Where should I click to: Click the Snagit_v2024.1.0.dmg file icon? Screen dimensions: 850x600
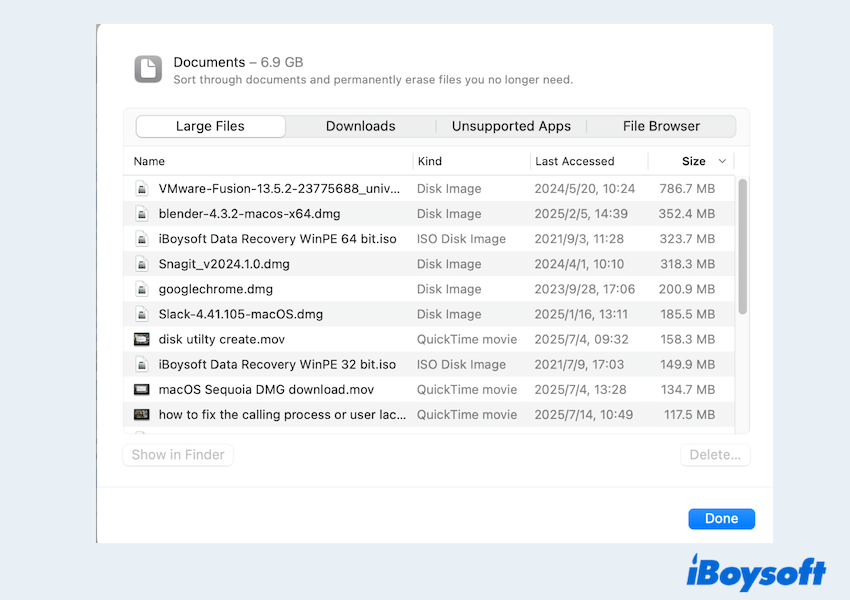point(142,264)
